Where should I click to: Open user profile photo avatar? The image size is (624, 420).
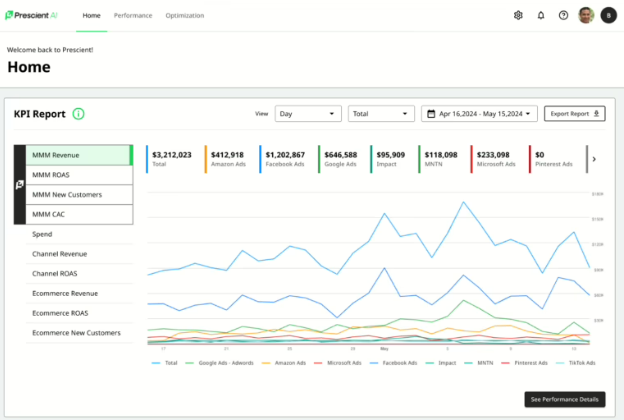[586, 16]
